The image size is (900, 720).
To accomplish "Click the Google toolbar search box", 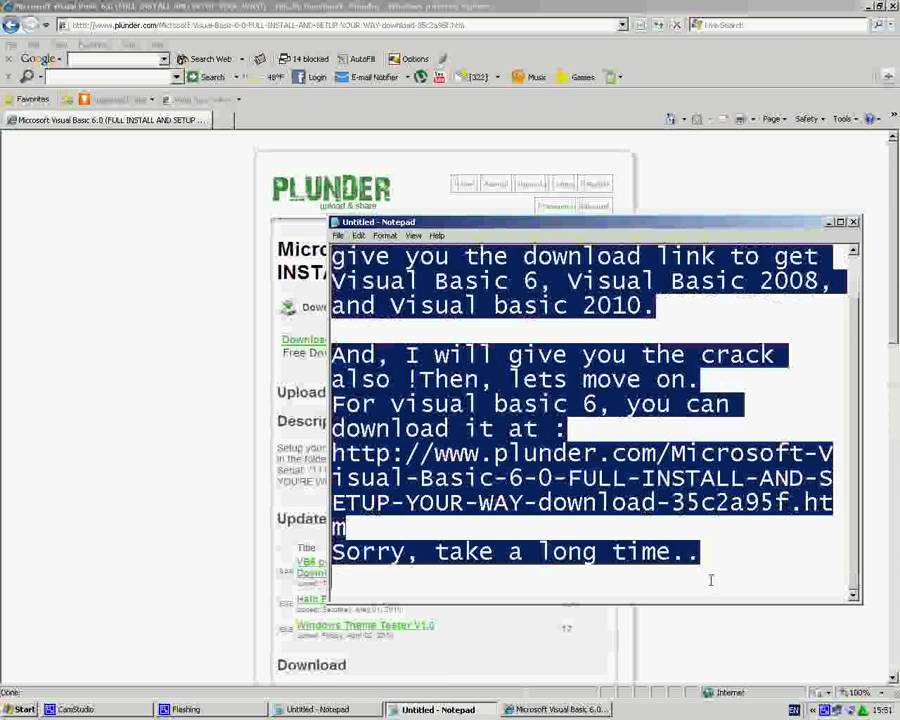I will tap(113, 59).
